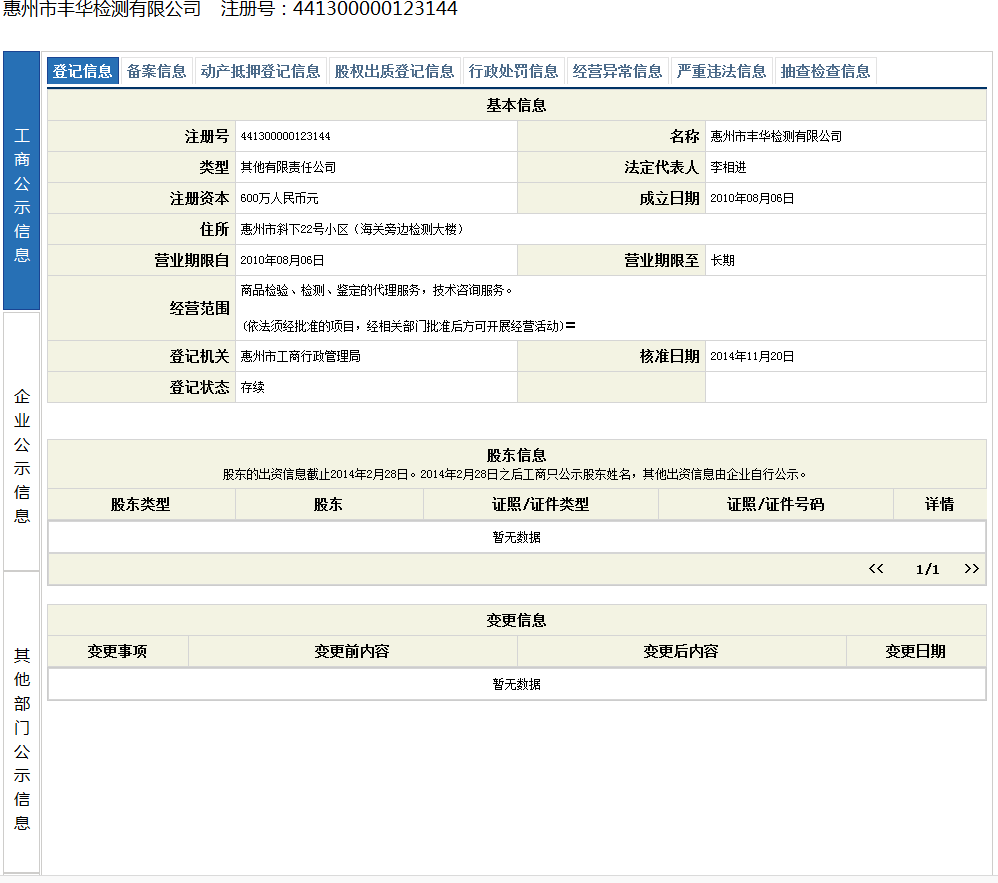Viewport: 998px width, 883px height.
Task: Click the legal representative 李相进 cell
Action: [729, 167]
